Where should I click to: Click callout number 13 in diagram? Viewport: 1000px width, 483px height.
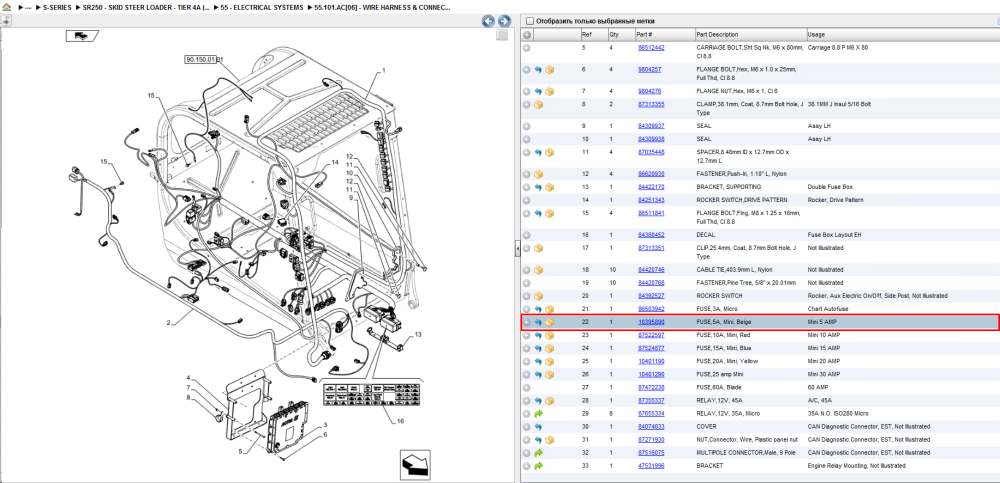[x=418, y=334]
